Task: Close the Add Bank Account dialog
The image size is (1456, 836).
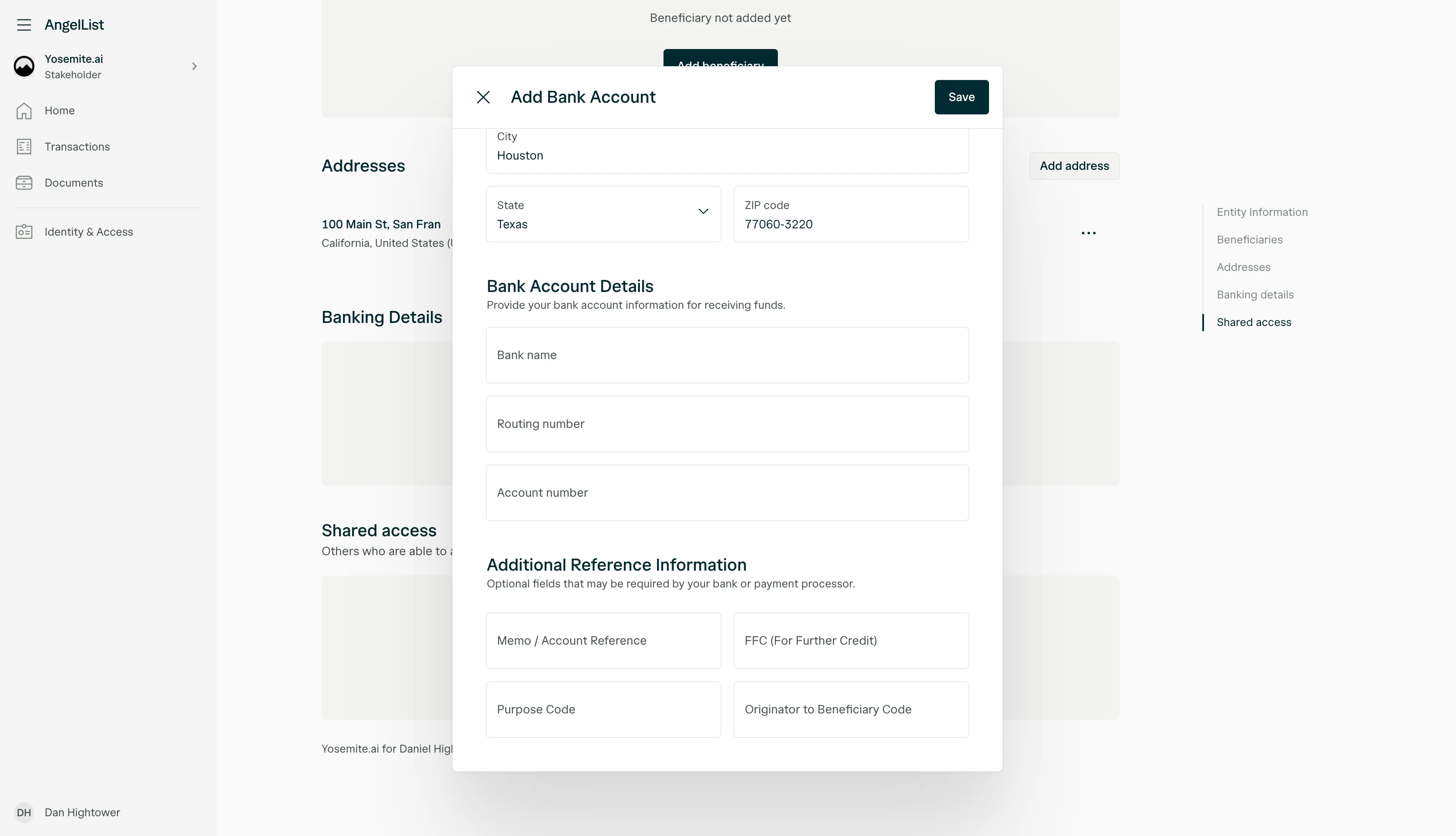Action: coord(483,97)
